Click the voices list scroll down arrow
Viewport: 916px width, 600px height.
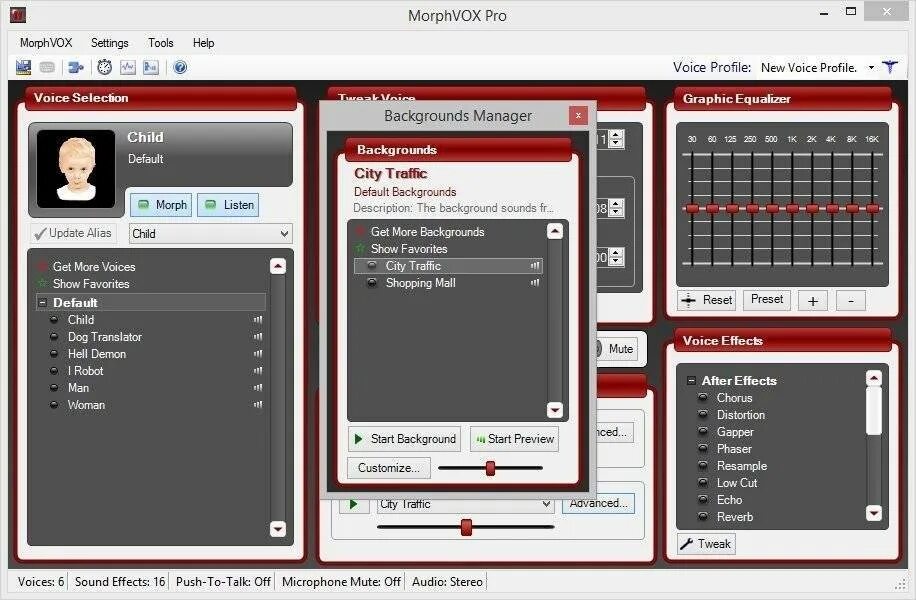click(x=278, y=529)
